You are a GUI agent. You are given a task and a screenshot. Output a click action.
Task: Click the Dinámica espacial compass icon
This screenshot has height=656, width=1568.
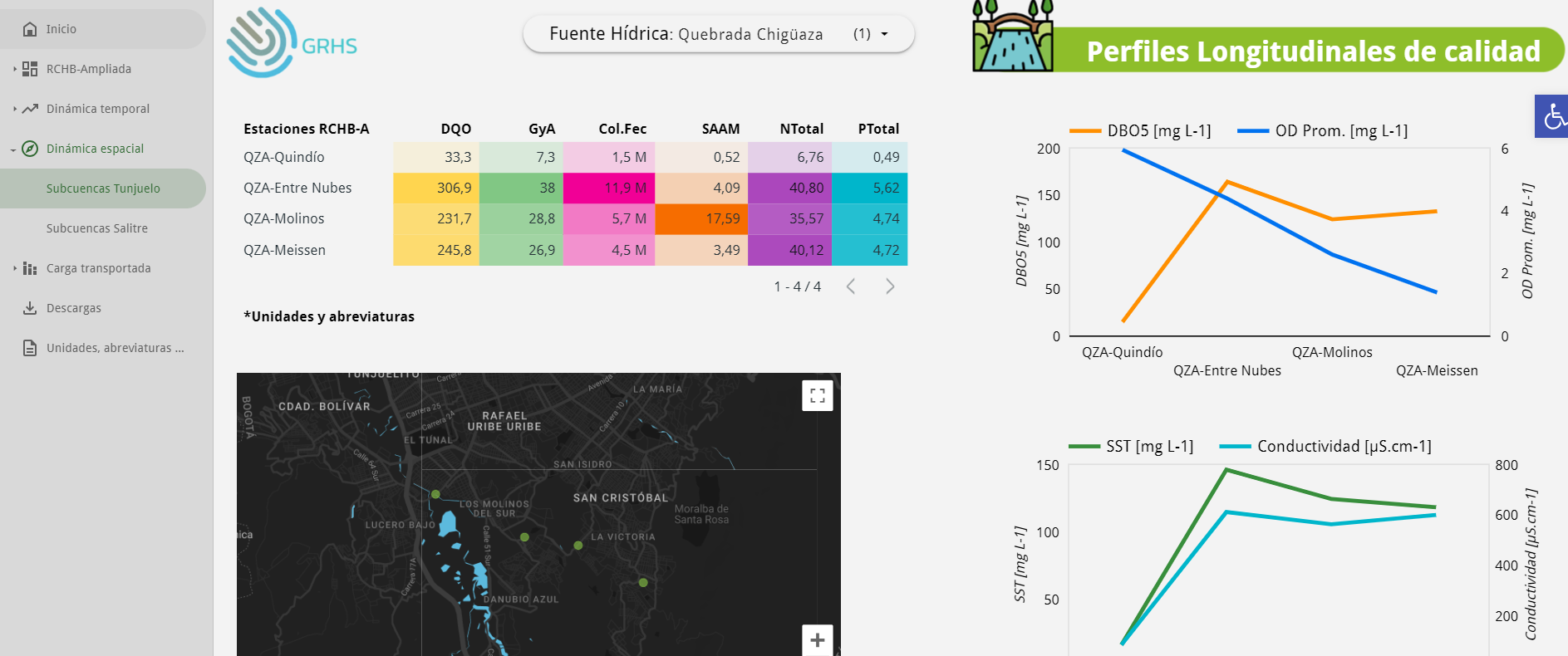30,149
